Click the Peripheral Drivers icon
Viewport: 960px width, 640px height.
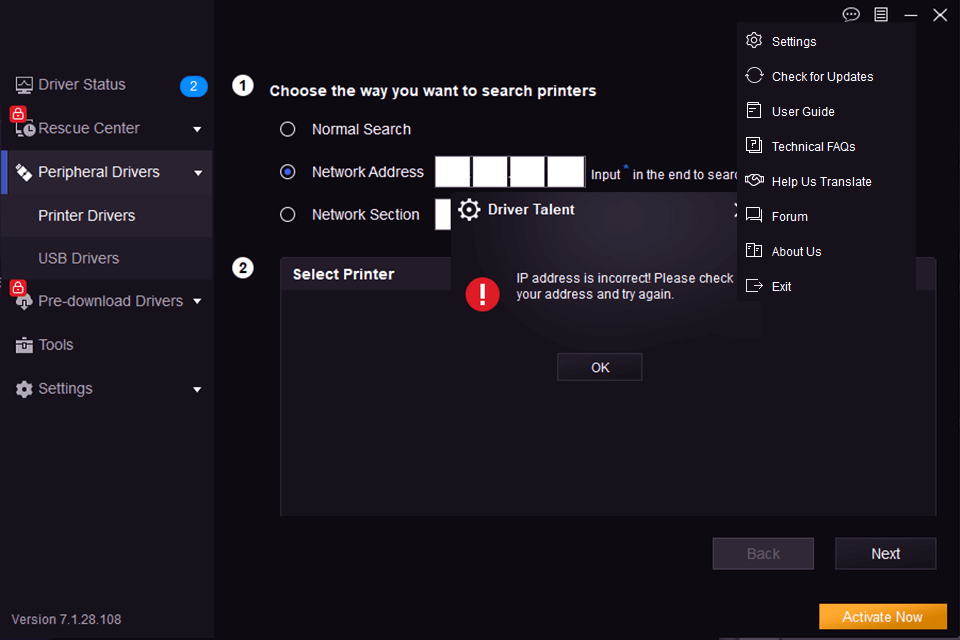(x=24, y=172)
